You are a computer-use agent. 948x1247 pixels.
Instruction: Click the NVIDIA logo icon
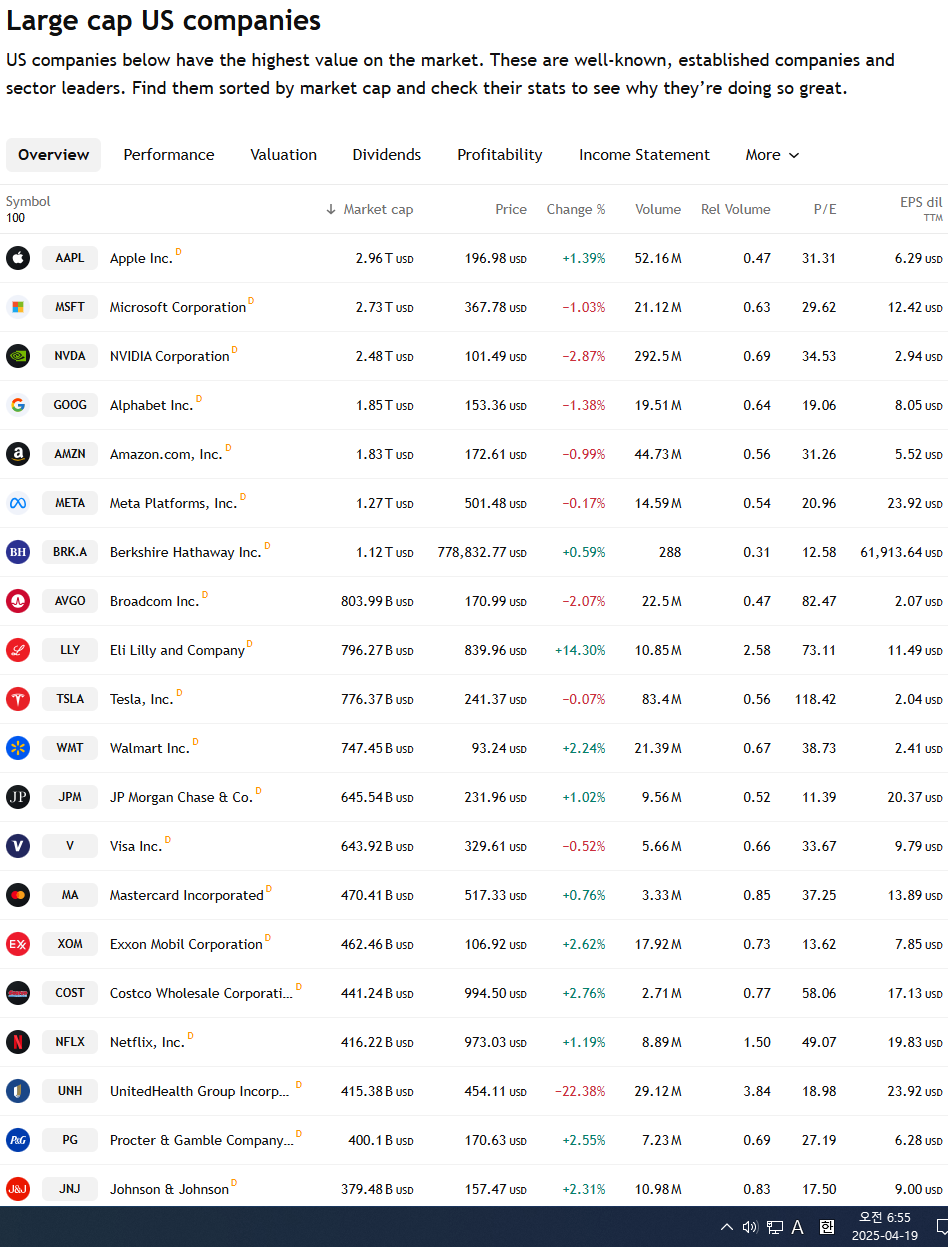(18, 356)
